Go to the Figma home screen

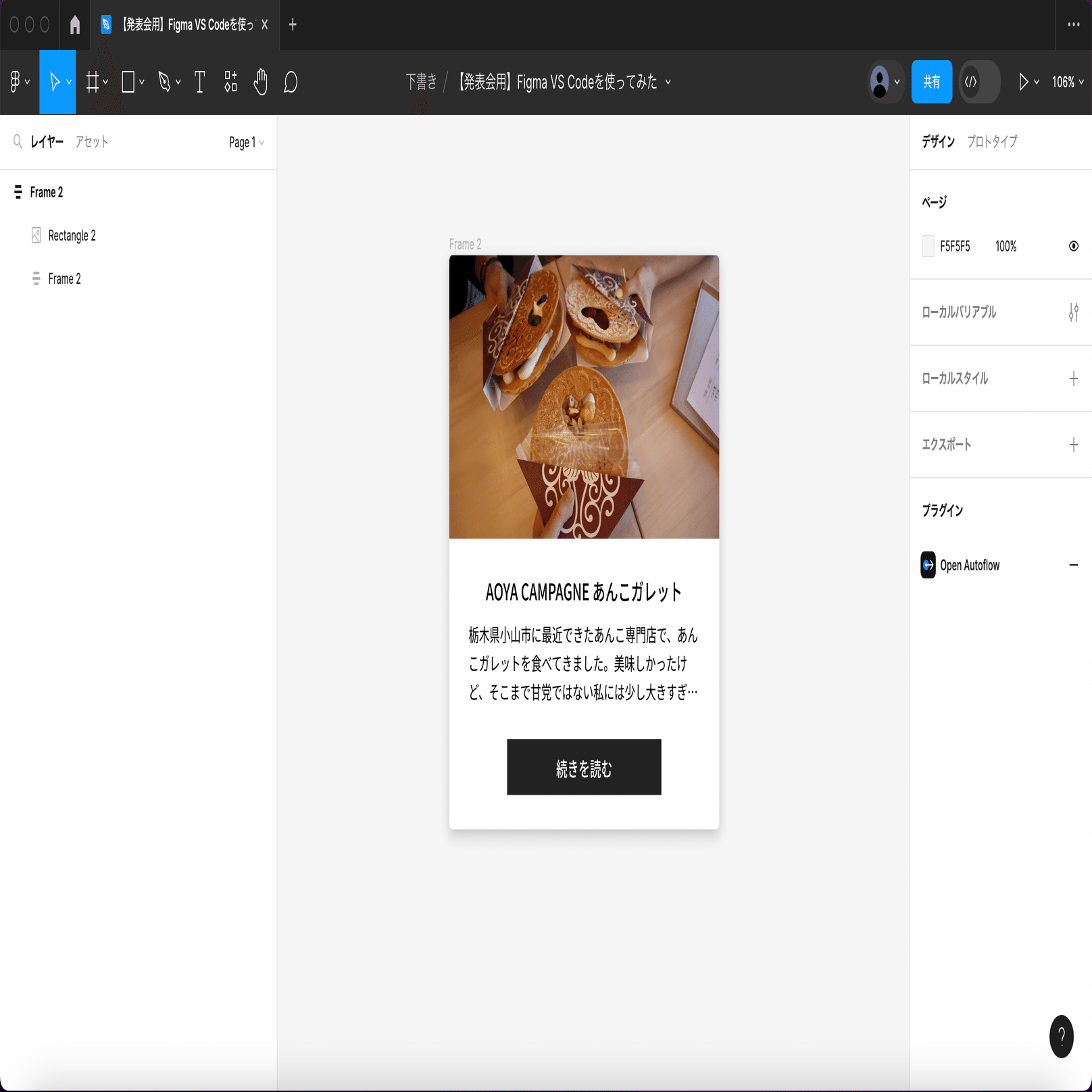pyautogui.click(x=75, y=25)
